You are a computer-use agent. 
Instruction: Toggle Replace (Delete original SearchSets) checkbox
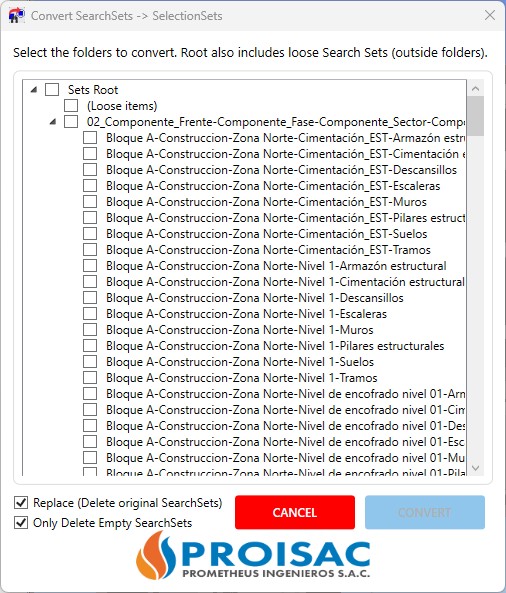[21, 503]
